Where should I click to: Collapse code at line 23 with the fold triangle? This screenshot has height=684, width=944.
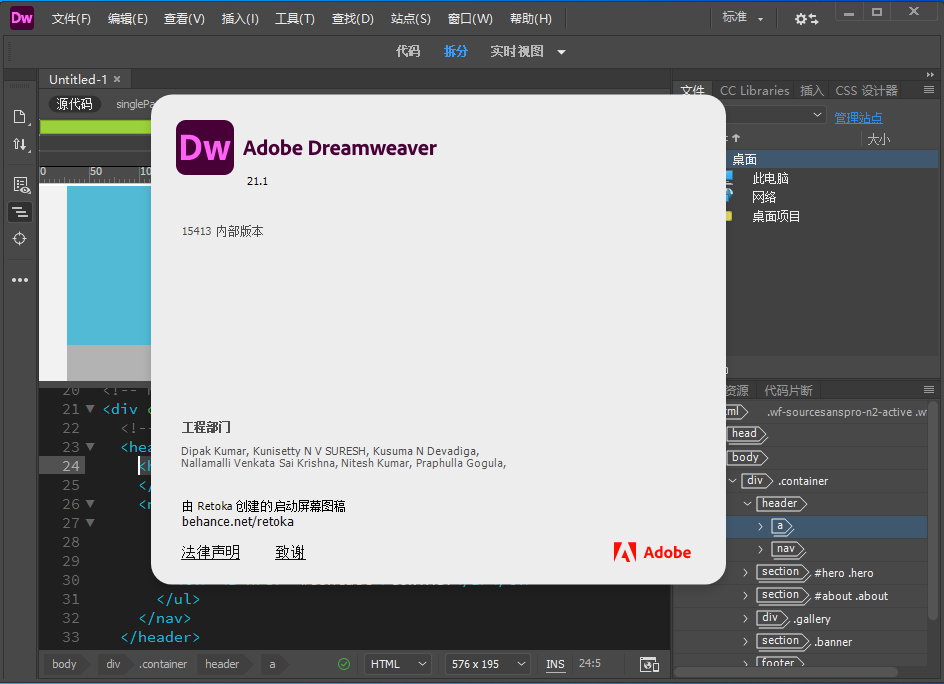90,447
